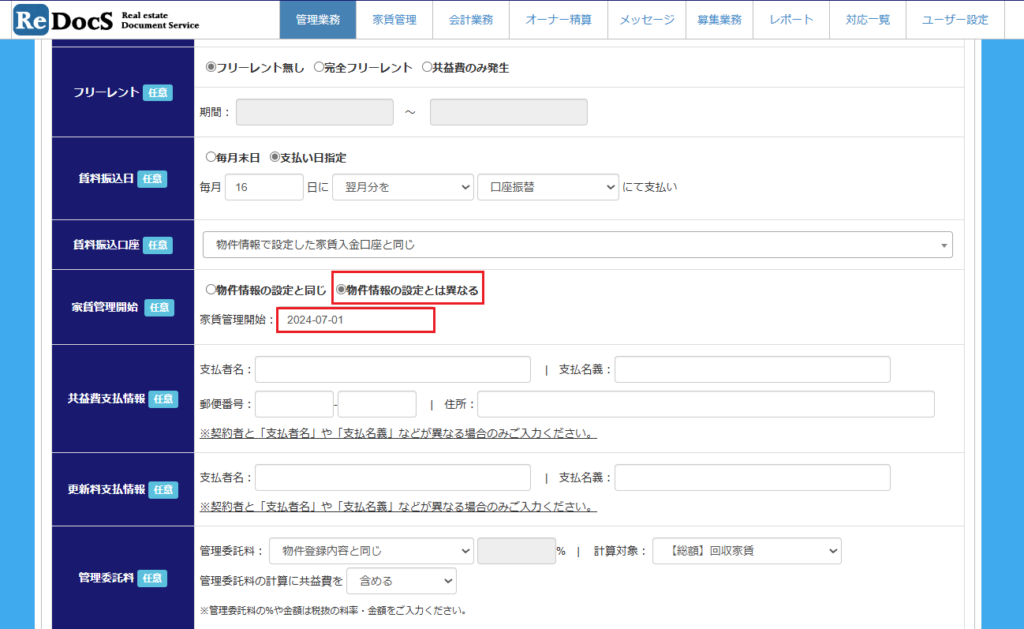Open the 計算対象 dropdown
This screenshot has height=629, width=1024.
click(x=746, y=551)
